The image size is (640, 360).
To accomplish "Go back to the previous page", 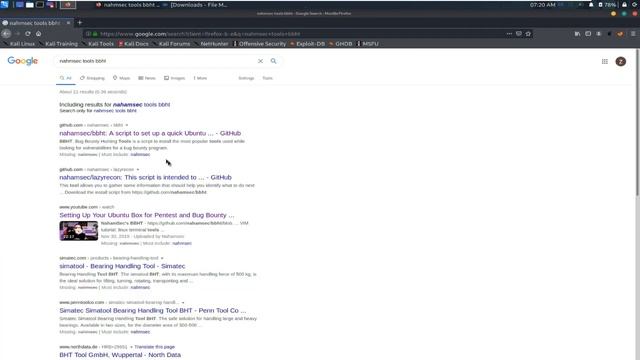I will (x=6, y=34).
